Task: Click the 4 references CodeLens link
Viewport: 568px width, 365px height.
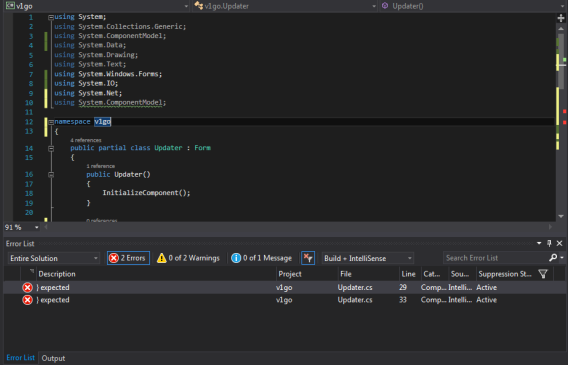Action: [x=86, y=140]
